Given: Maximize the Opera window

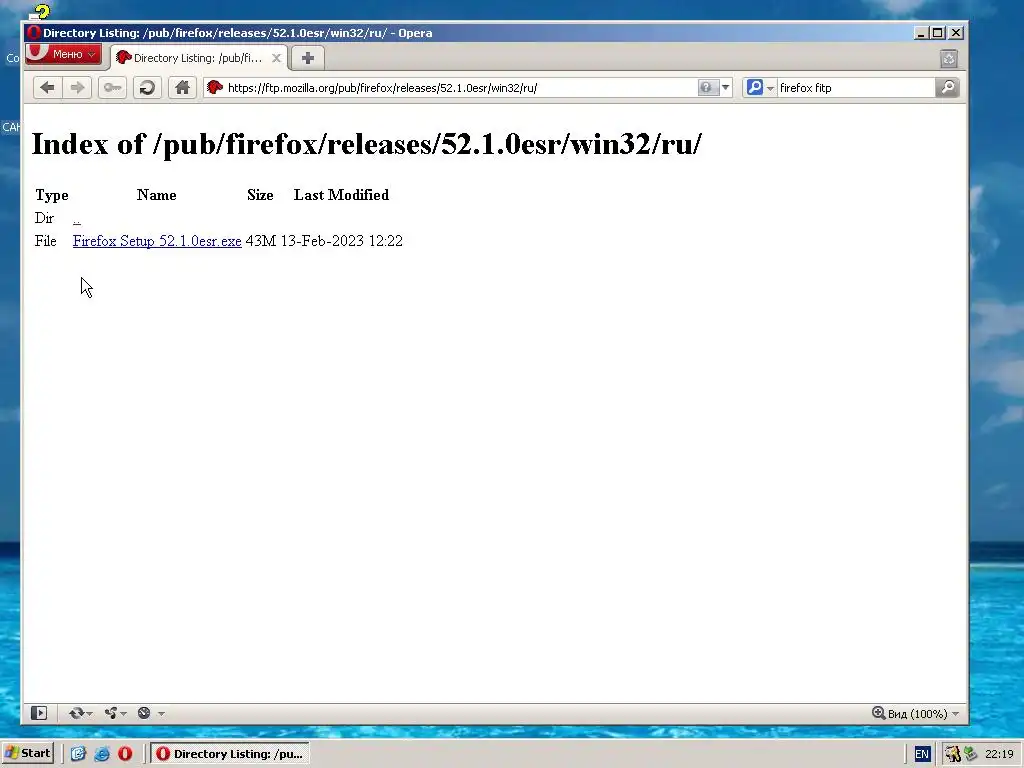Looking at the screenshot, I should [x=938, y=33].
